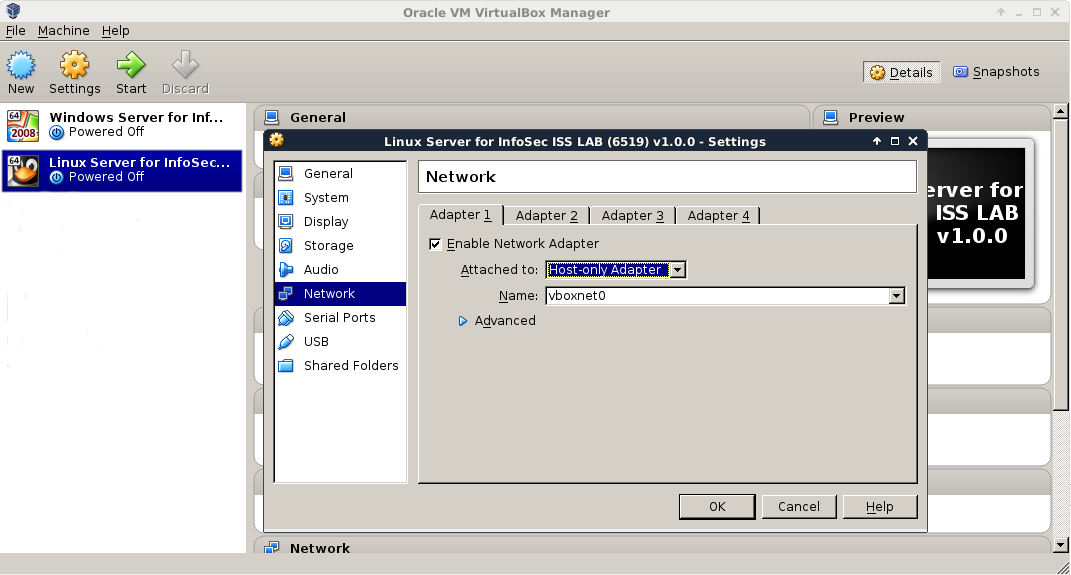The image size is (1071, 575).
Task: Click the gear icon in Settings dialog title
Action: click(x=276, y=140)
